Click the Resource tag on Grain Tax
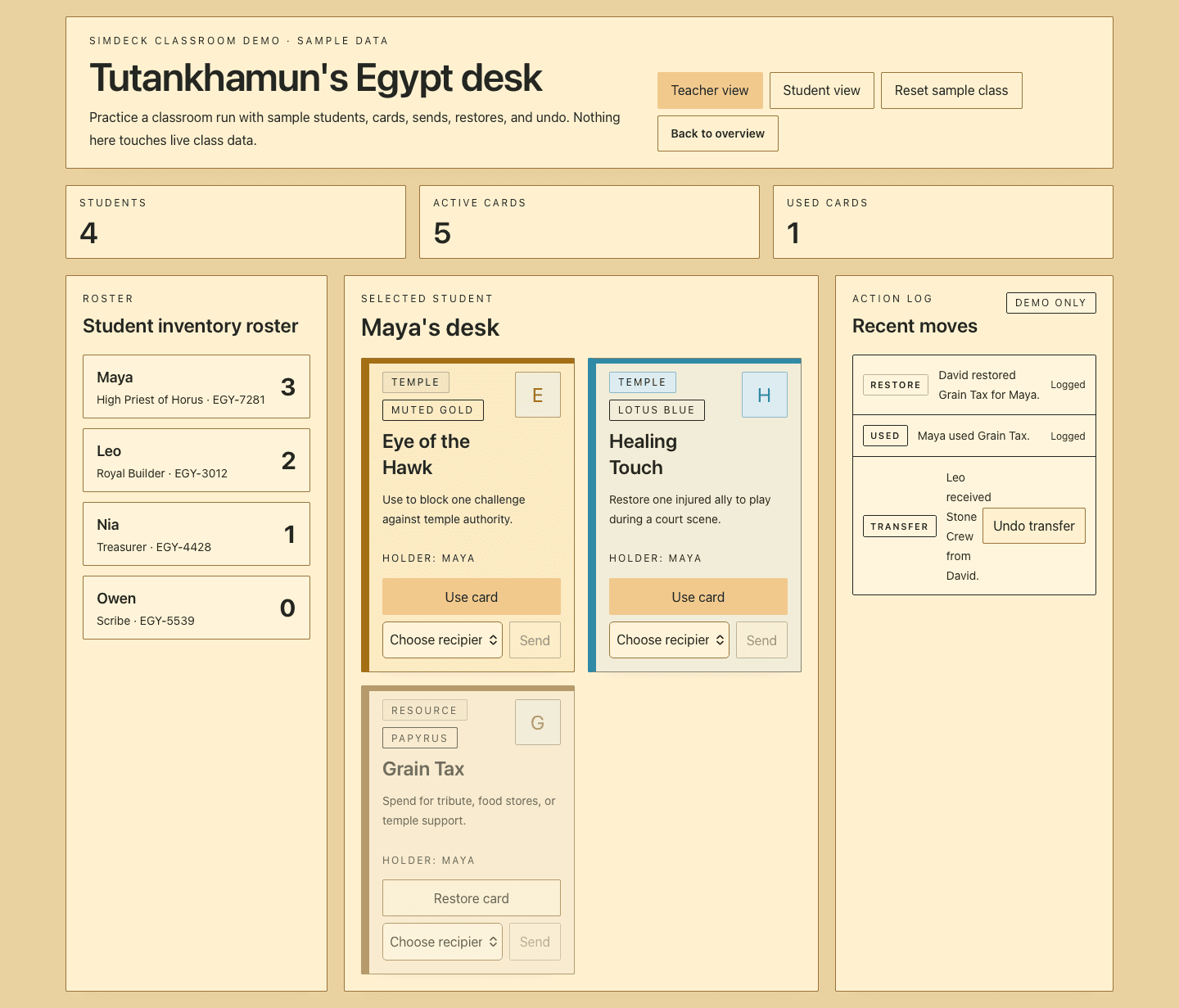The image size is (1179, 1008). pos(425,710)
